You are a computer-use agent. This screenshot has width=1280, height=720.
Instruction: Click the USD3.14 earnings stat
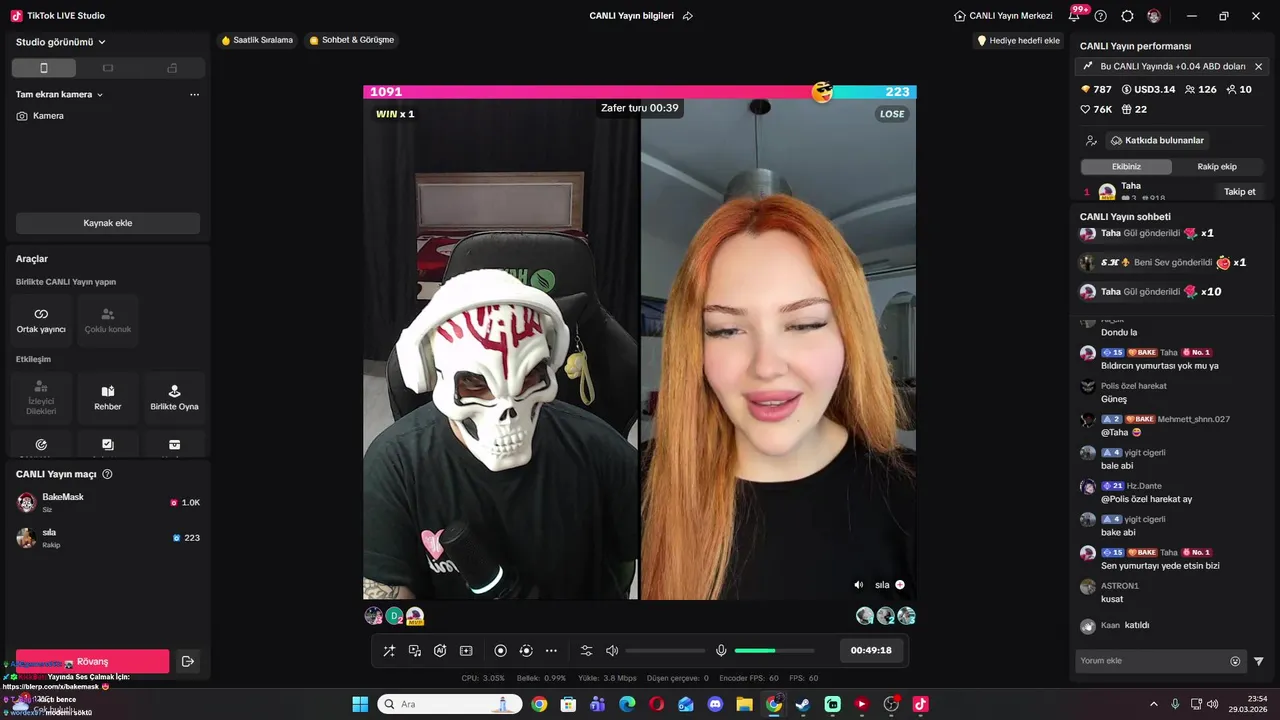point(1148,90)
